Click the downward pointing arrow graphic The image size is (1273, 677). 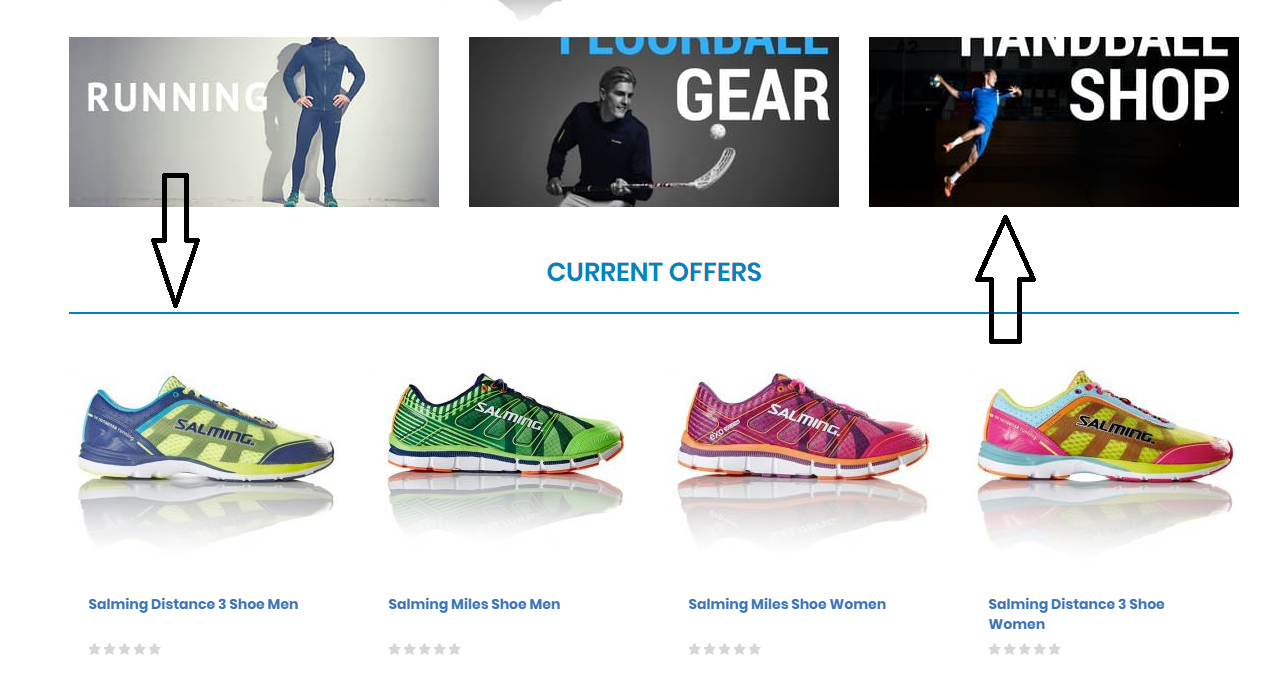(x=175, y=240)
